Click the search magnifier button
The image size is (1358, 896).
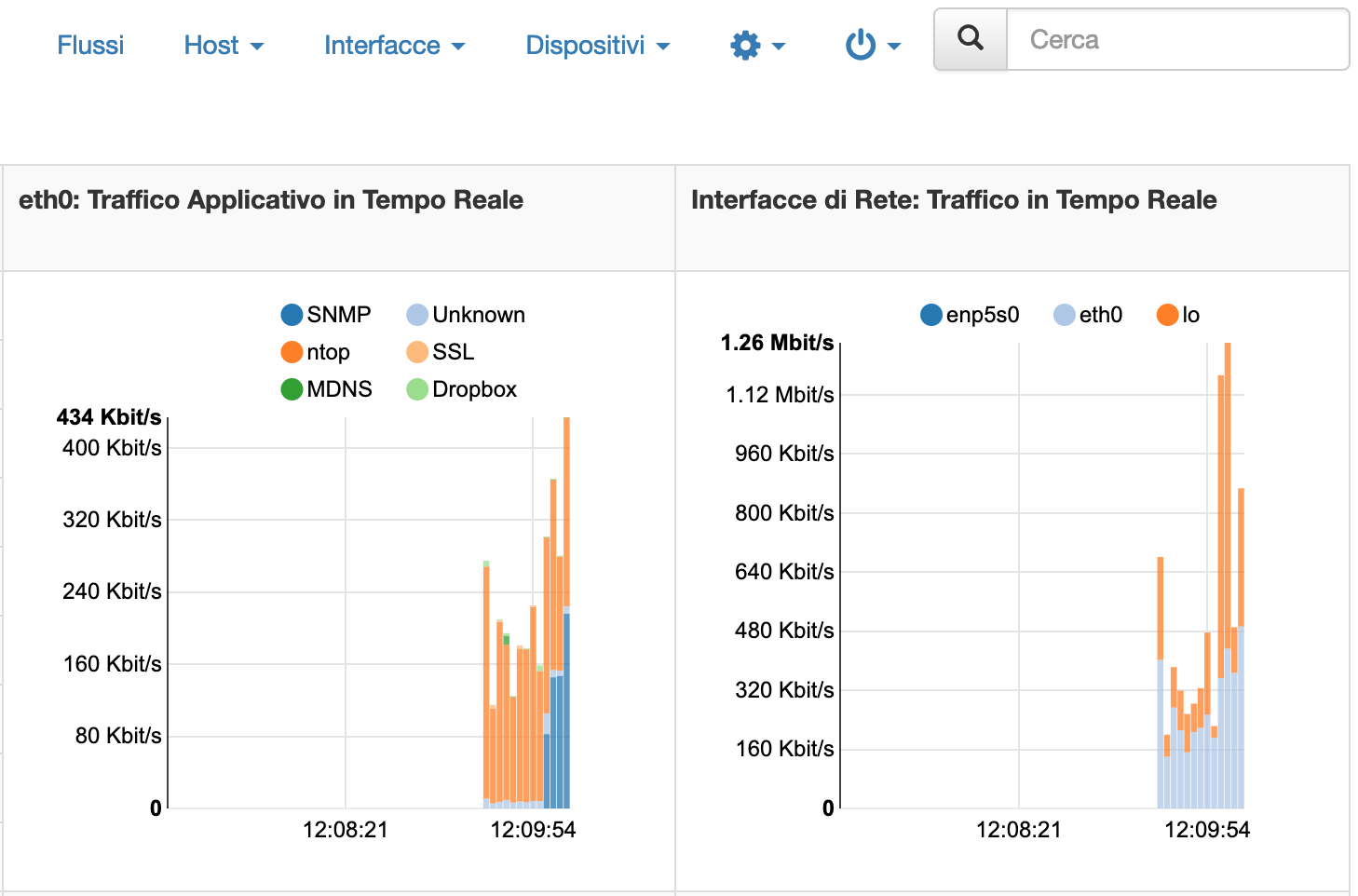tap(971, 39)
